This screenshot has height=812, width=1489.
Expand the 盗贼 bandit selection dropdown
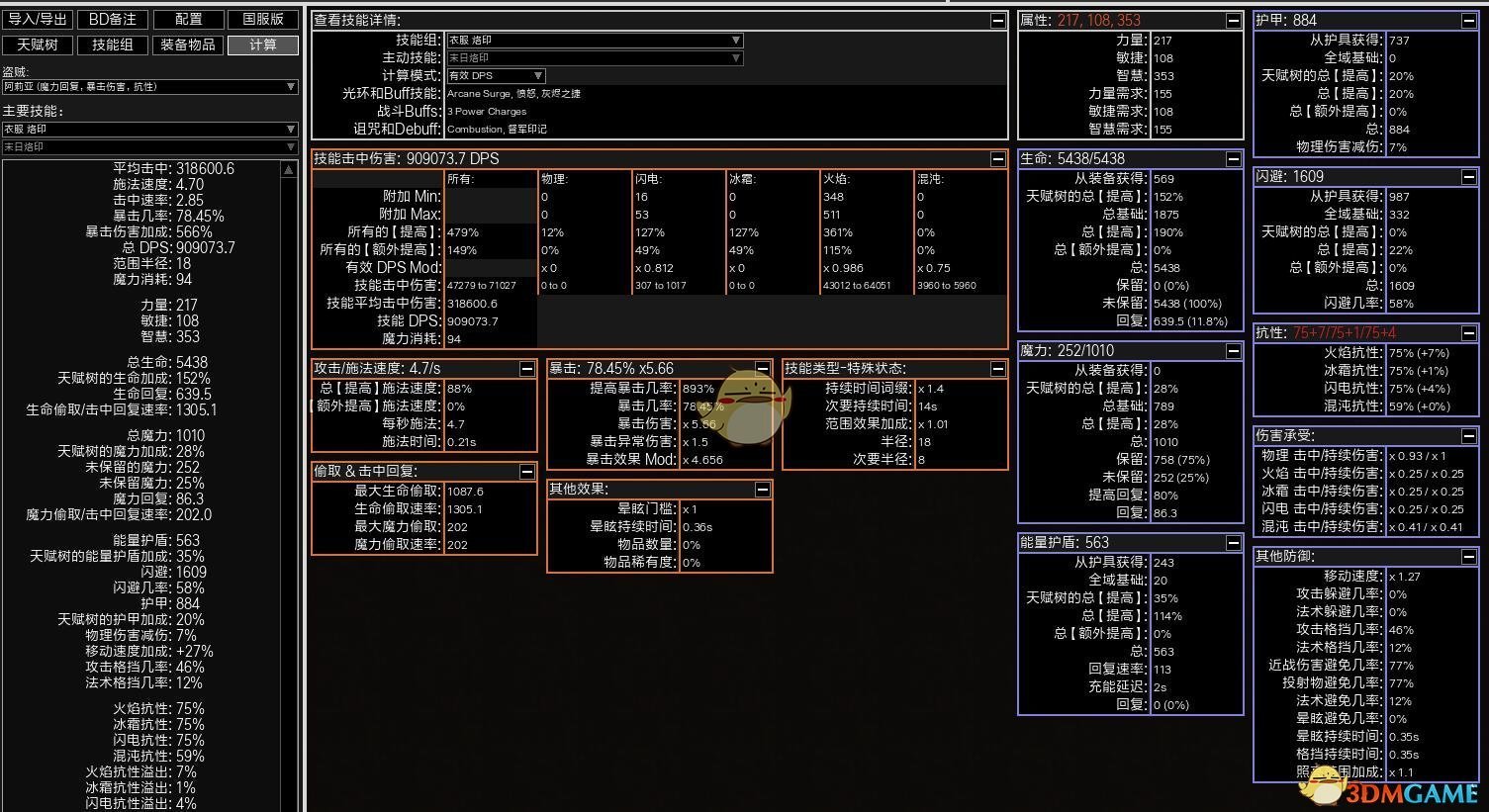149,87
